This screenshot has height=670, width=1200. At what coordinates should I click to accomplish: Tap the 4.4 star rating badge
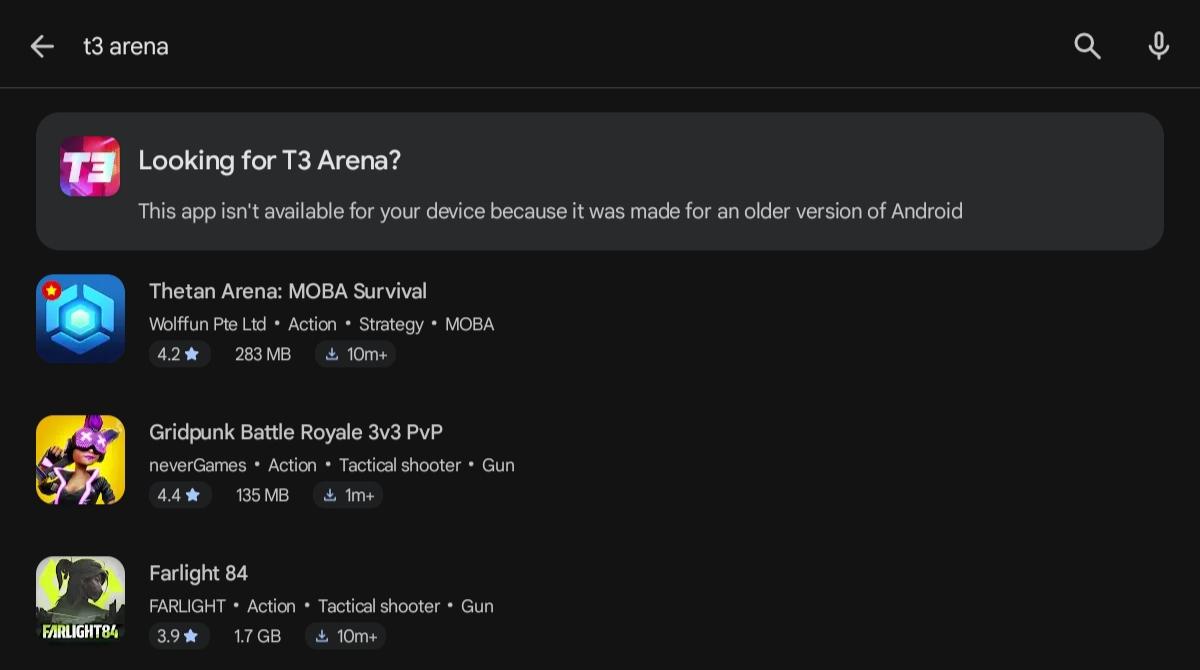coord(179,495)
